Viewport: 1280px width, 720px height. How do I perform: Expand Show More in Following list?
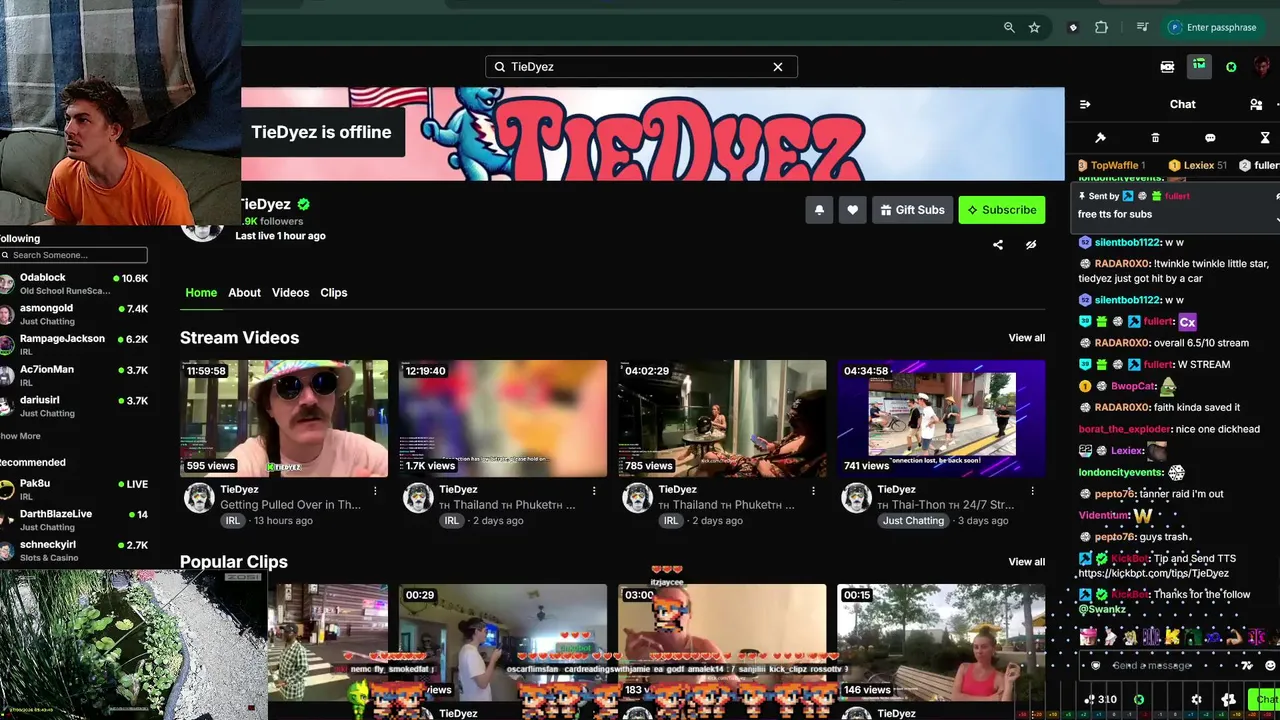click(20, 436)
